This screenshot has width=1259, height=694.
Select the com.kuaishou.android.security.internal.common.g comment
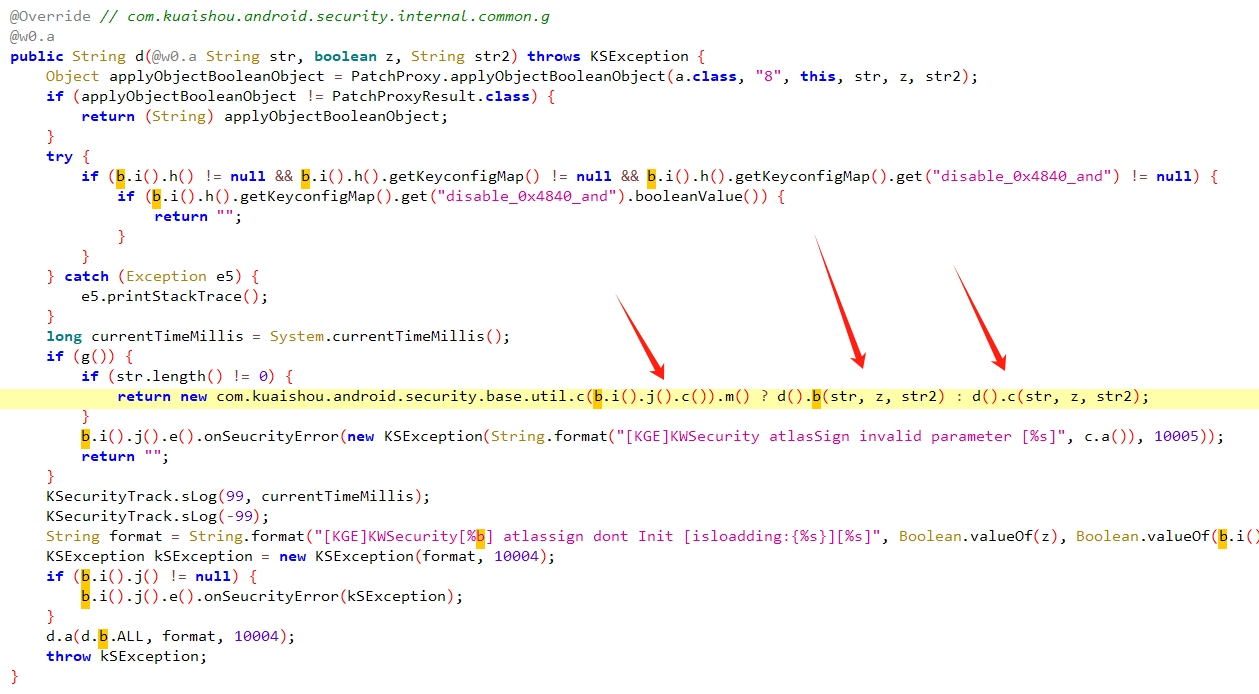337,16
